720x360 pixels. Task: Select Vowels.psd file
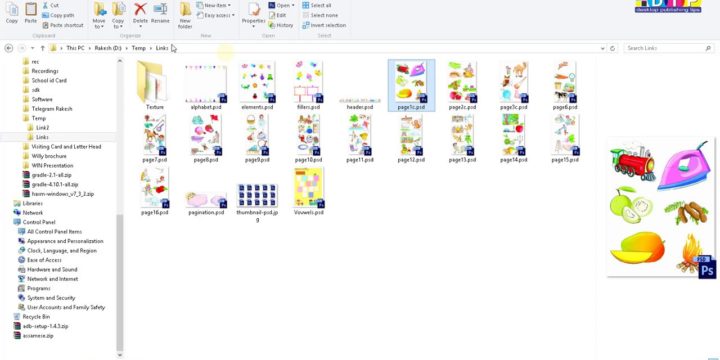(x=309, y=191)
